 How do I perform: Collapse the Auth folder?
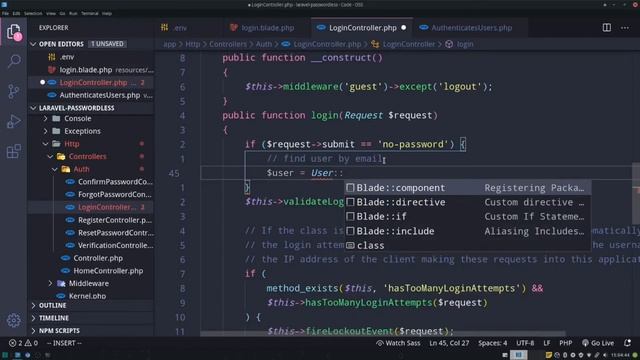[81, 169]
